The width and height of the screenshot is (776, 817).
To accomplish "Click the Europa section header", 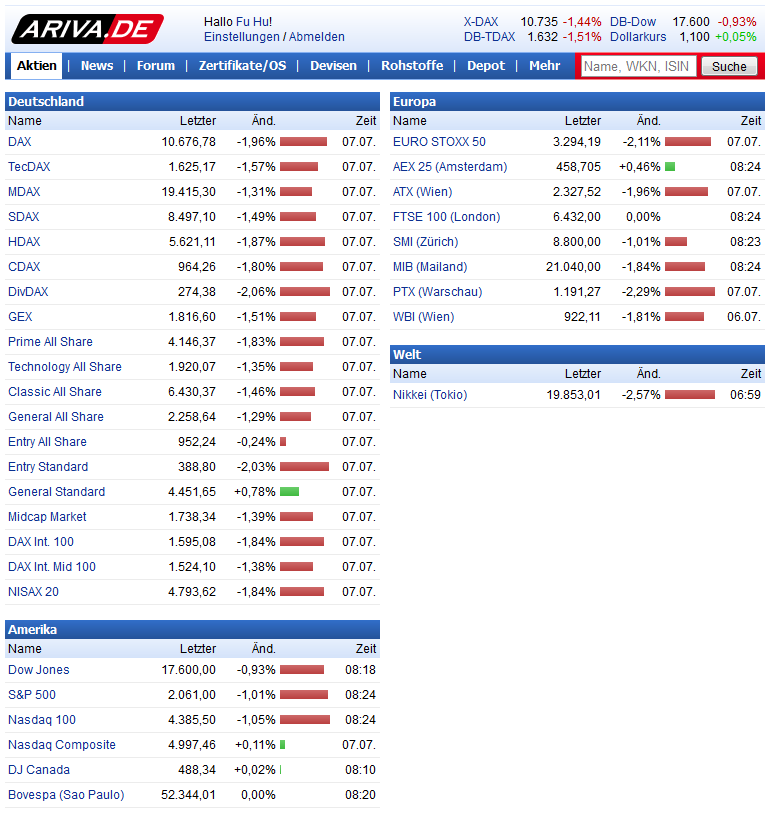I will pyautogui.click(x=577, y=102).
